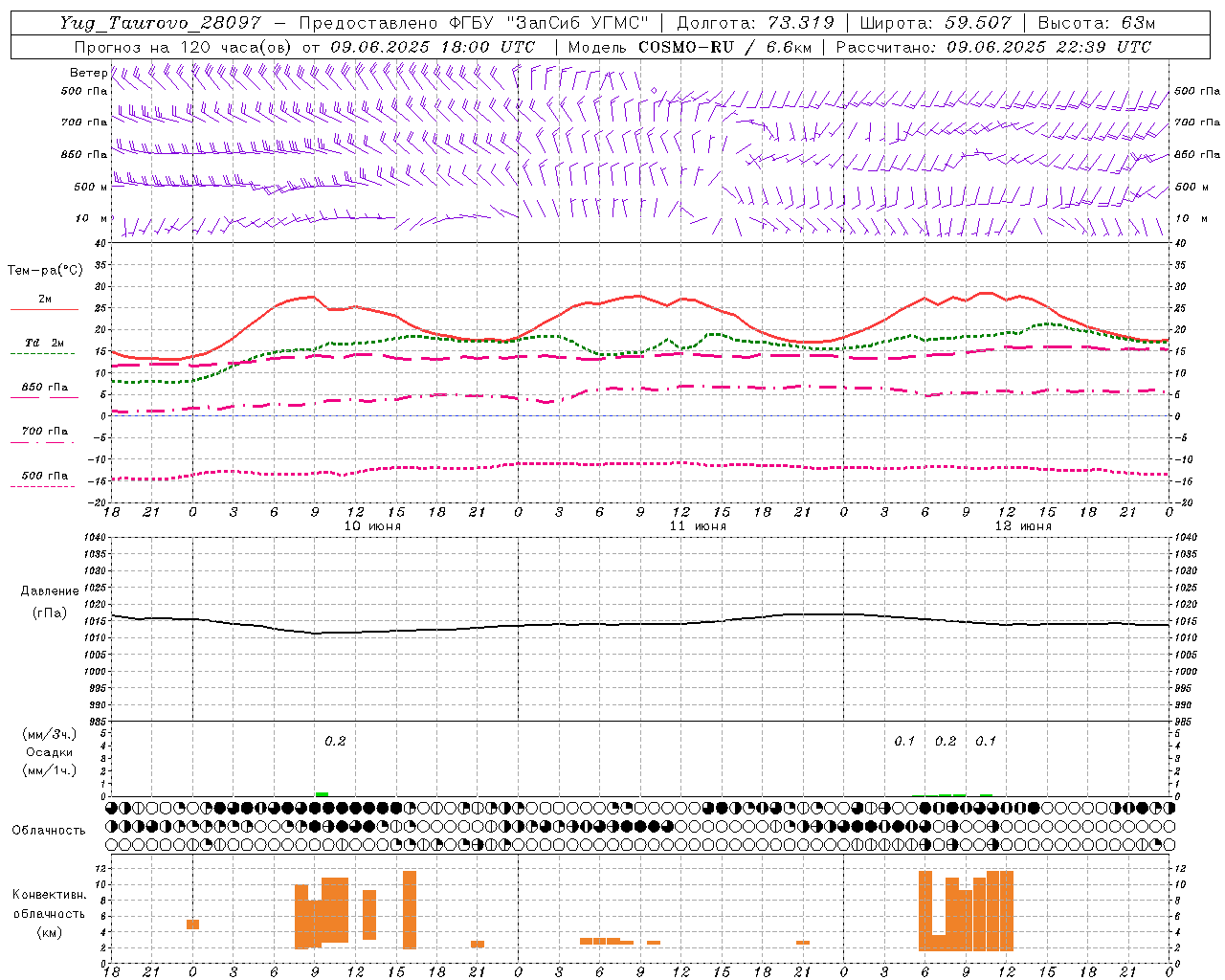1225x980 pixels.
Task: Click the 0.2 precipitation value on 10 June
Action: tap(335, 741)
